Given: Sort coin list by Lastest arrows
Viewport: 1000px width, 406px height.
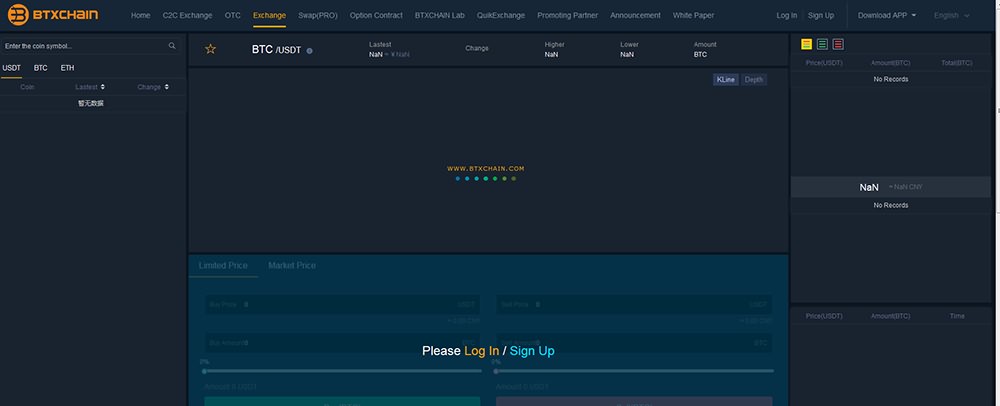Looking at the screenshot, I should coord(103,87).
